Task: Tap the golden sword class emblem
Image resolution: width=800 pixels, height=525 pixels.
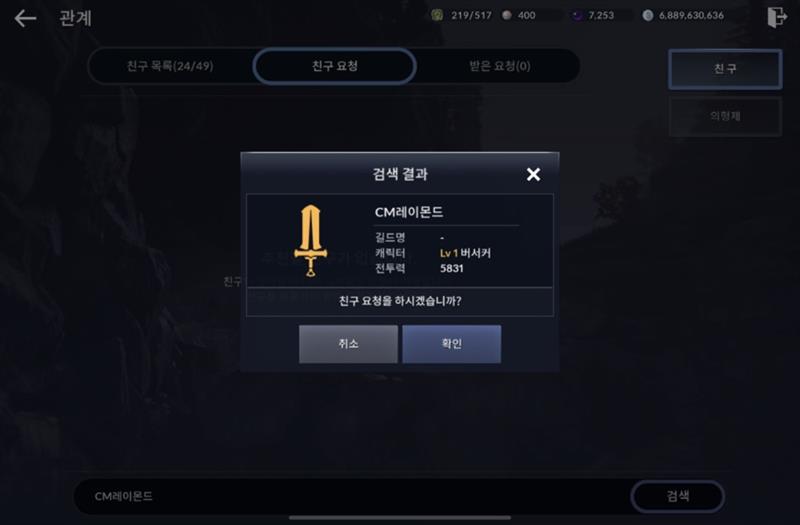Action: tap(310, 240)
